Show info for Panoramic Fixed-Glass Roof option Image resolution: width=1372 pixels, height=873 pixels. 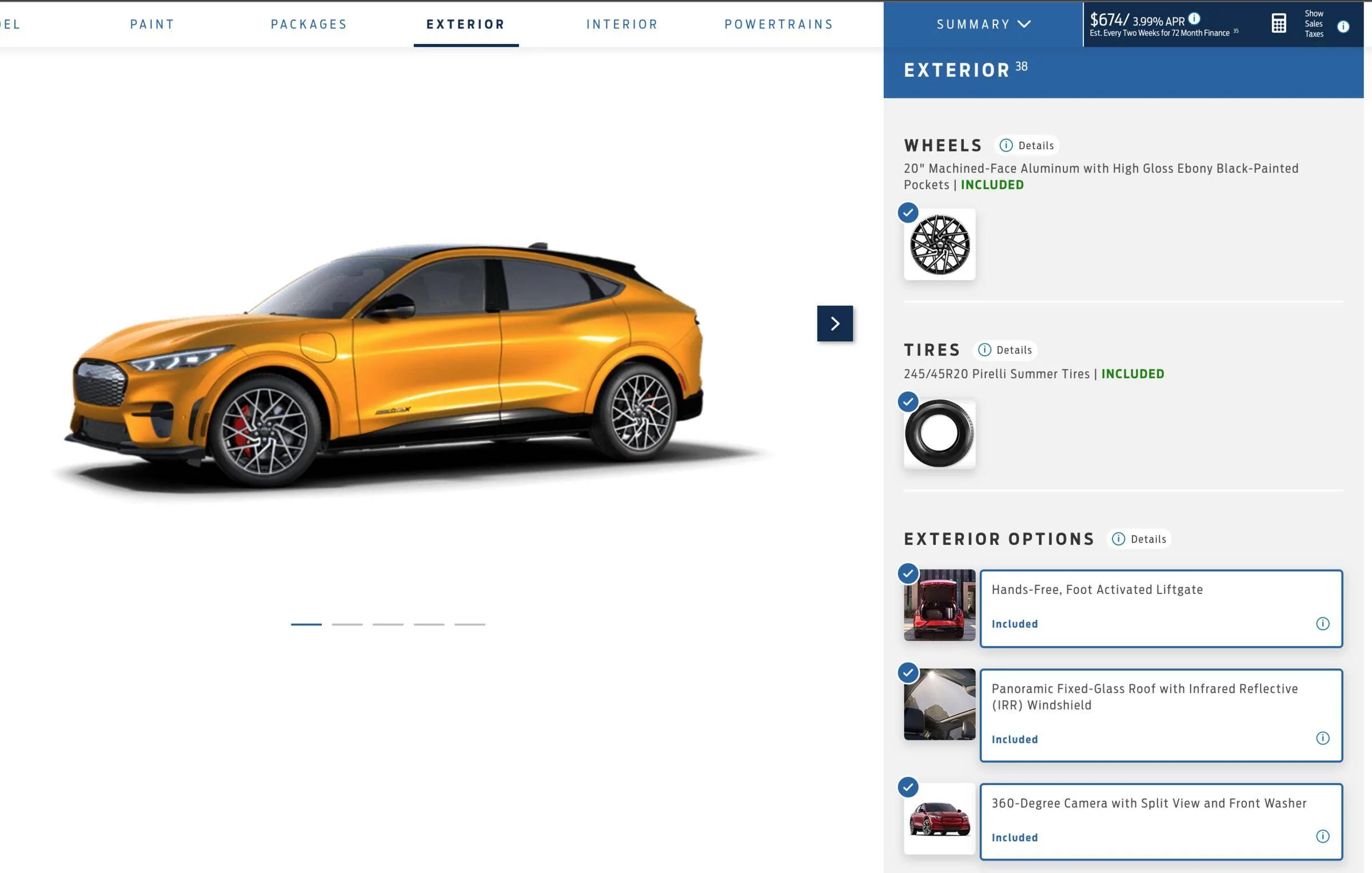(x=1322, y=738)
